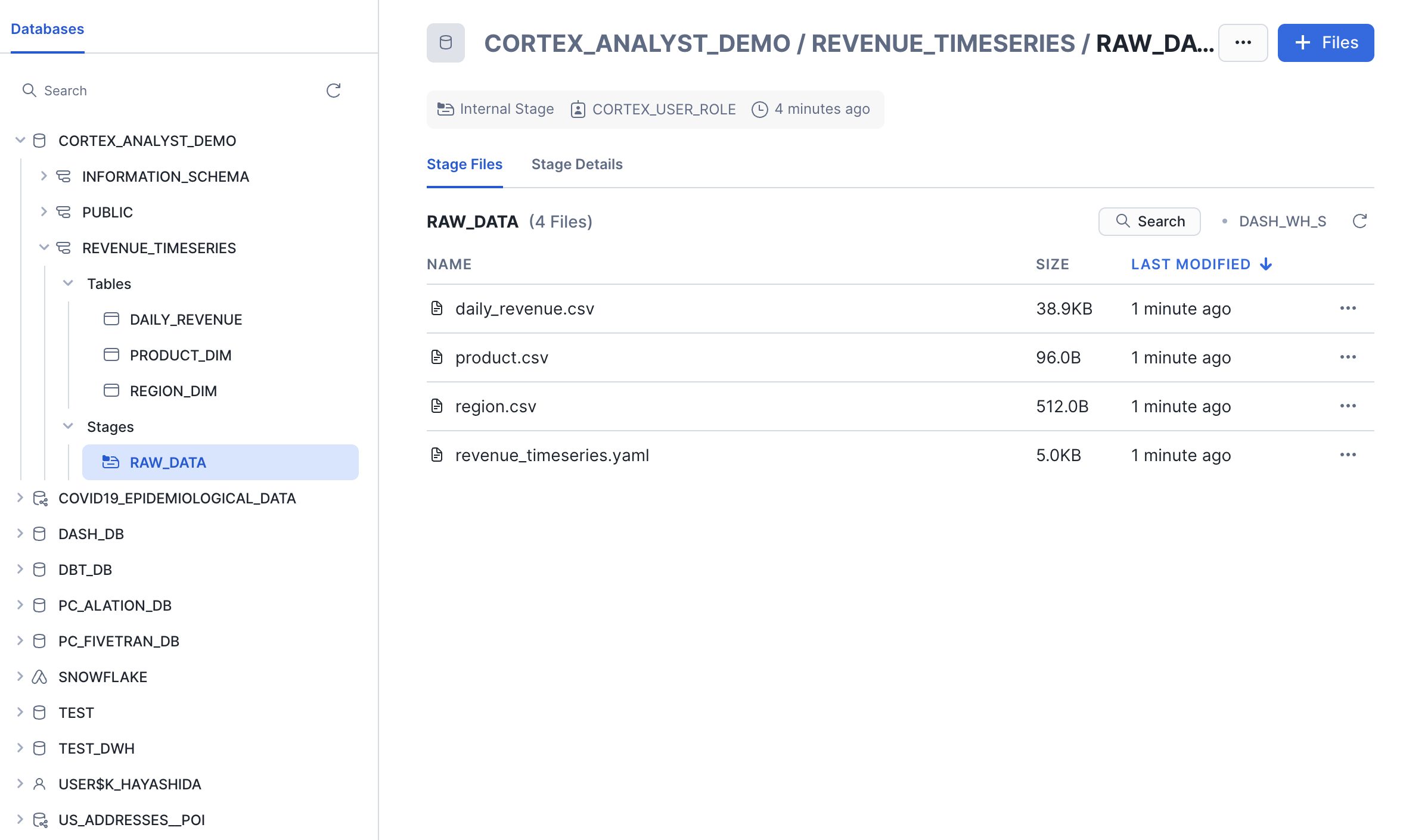Open more options for product.csv
Screen dimensions: 1403x840
click(1348, 357)
